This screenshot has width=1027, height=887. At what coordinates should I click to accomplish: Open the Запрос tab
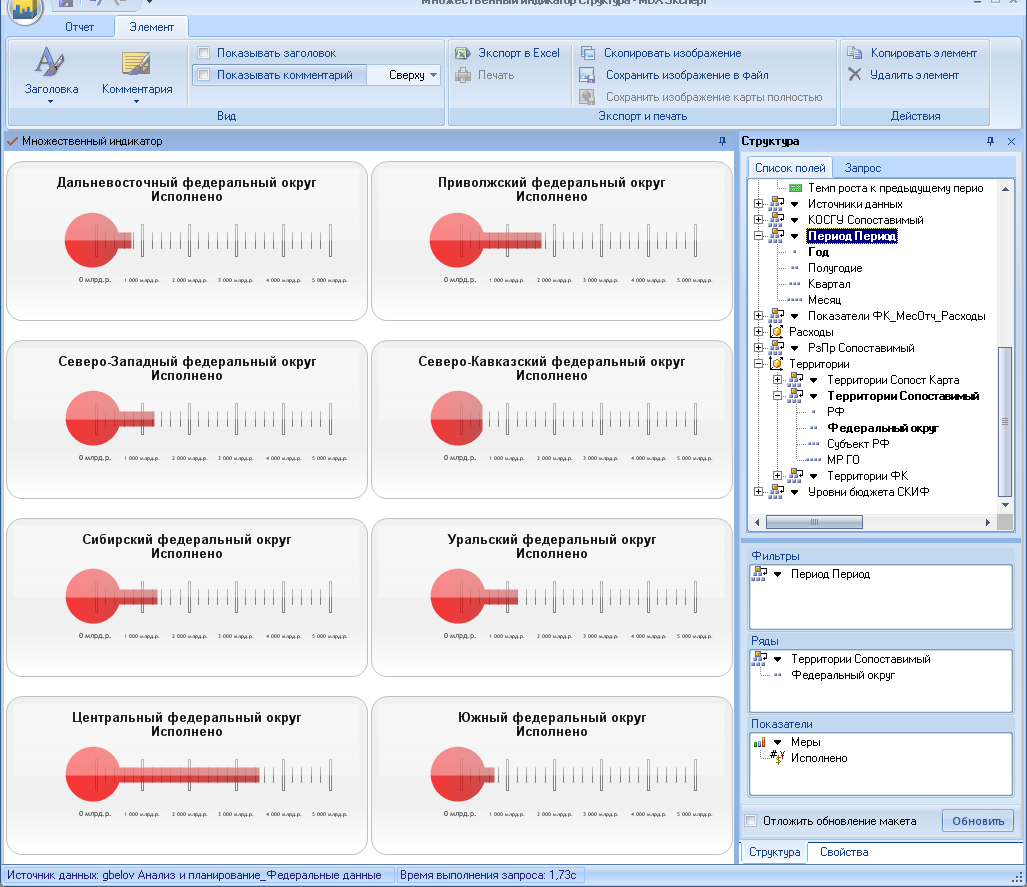coord(863,168)
